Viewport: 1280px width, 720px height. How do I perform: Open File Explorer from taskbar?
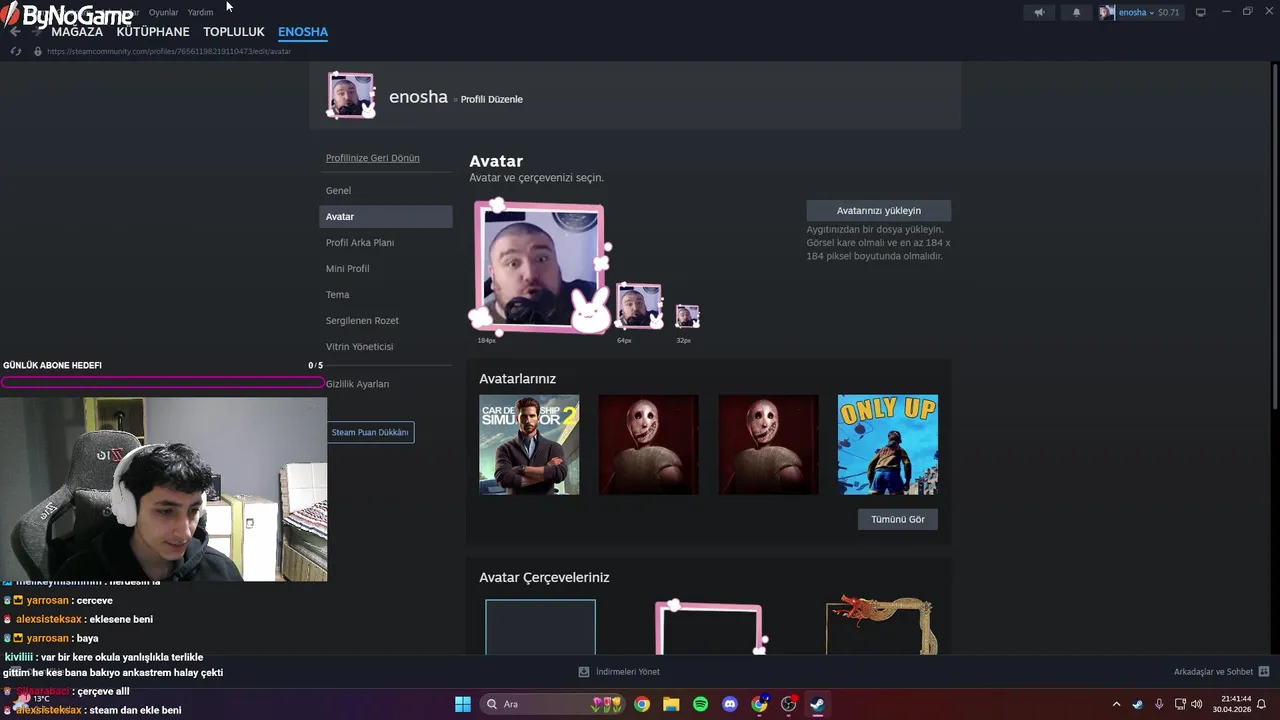pos(671,704)
